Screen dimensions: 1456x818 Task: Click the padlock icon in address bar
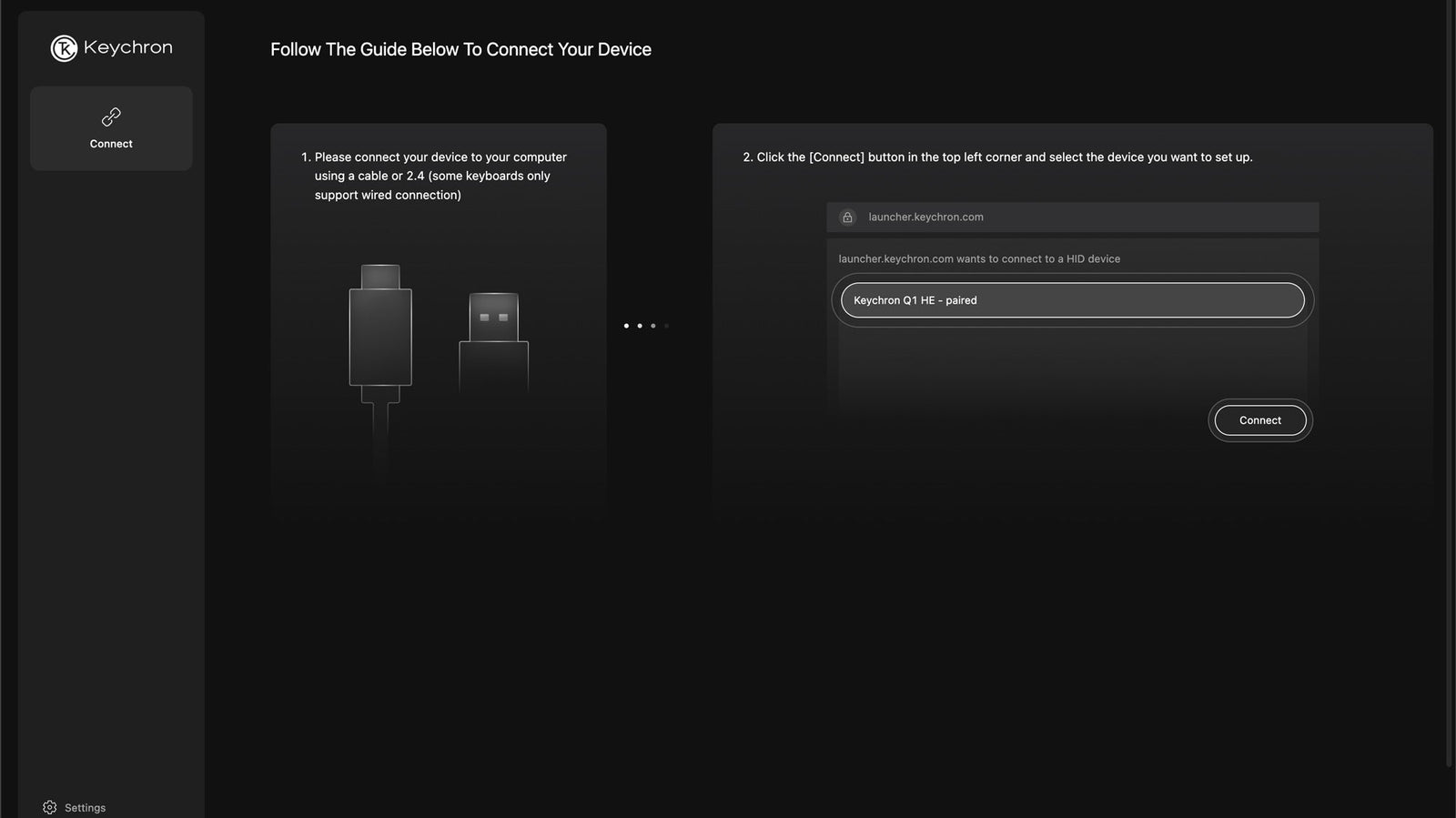pyautogui.click(x=847, y=217)
